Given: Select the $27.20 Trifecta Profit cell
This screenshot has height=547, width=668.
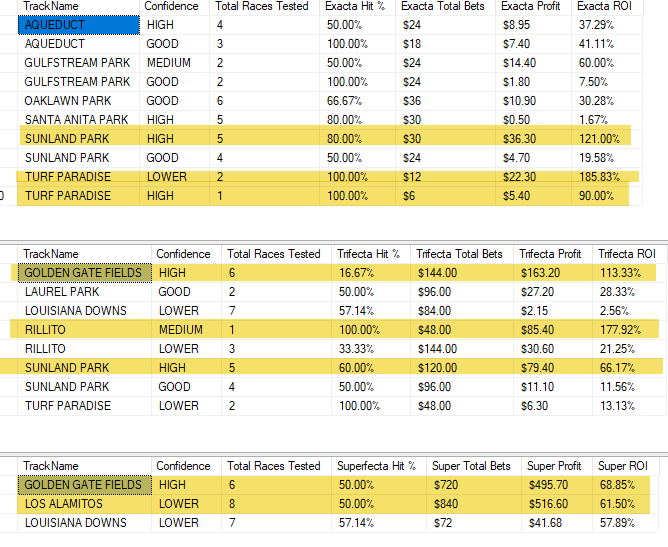Looking at the screenshot, I should pyautogui.click(x=553, y=292).
